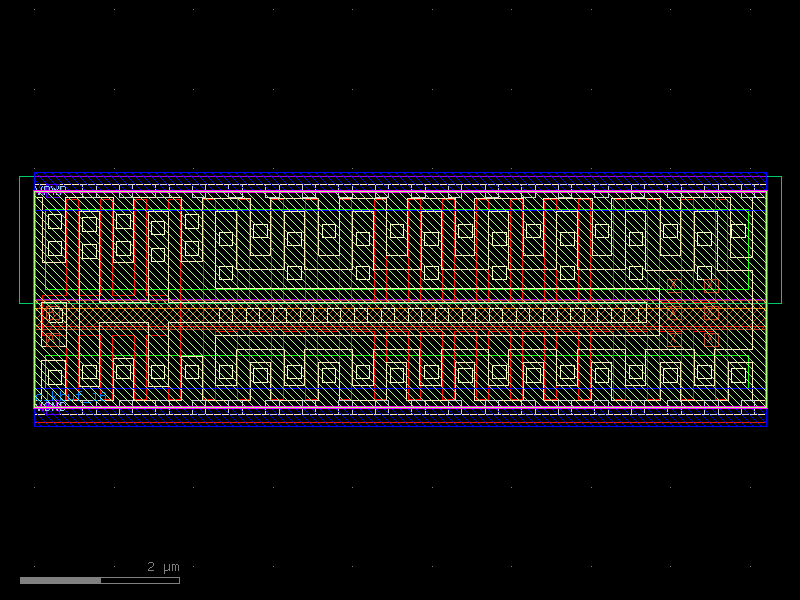Click the bottom magenta VGND ground rail

tap(400, 408)
